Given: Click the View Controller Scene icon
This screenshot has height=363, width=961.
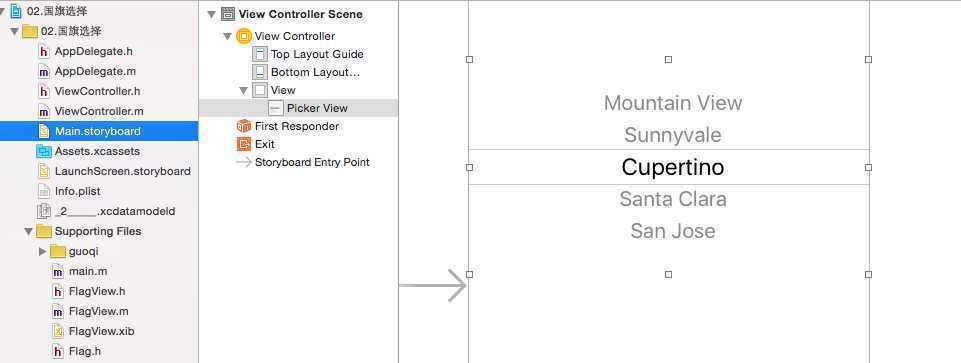Looking at the screenshot, I should point(227,14).
